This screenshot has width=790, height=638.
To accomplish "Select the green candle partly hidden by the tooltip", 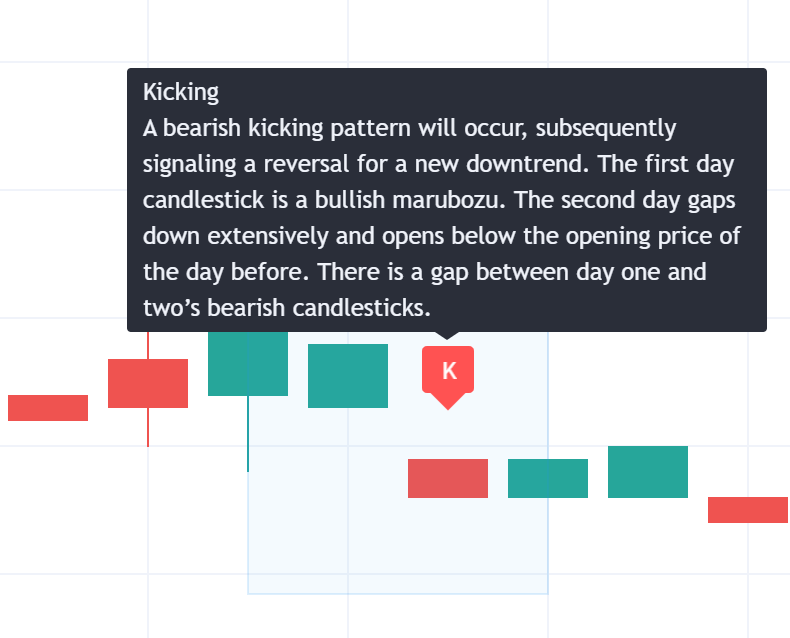I will 248,364.
